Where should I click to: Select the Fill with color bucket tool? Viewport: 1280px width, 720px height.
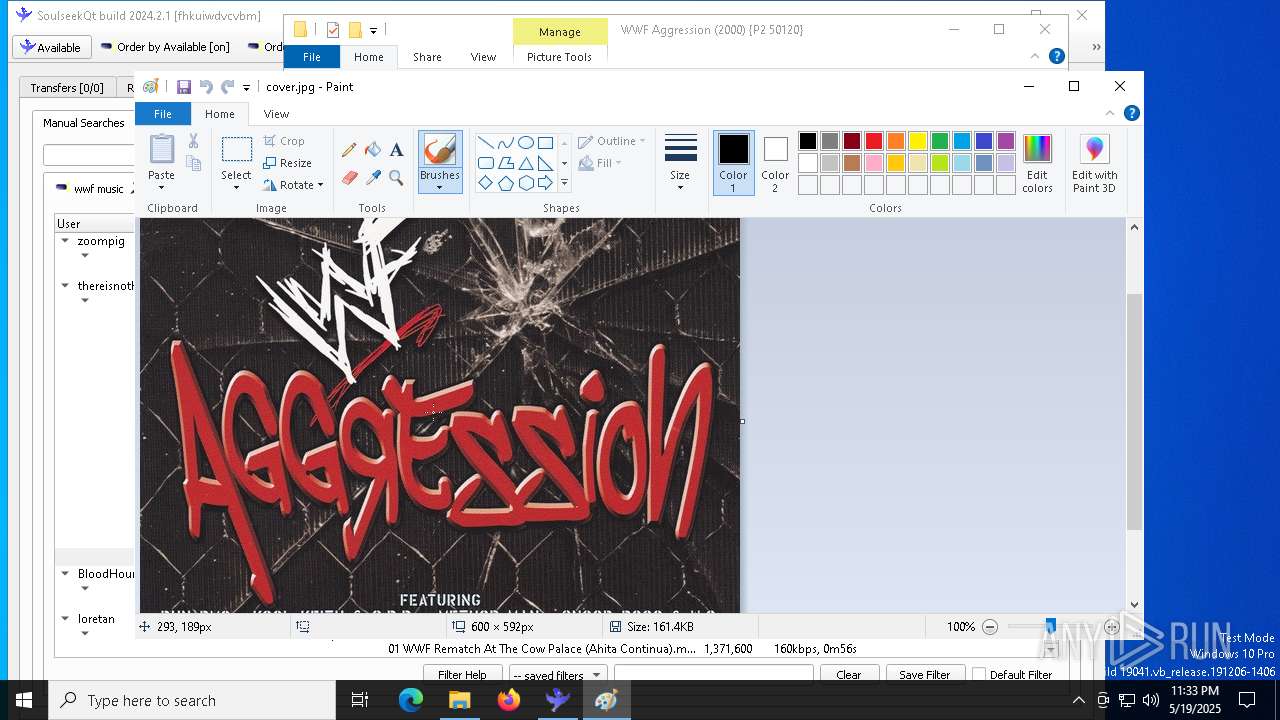[373, 150]
